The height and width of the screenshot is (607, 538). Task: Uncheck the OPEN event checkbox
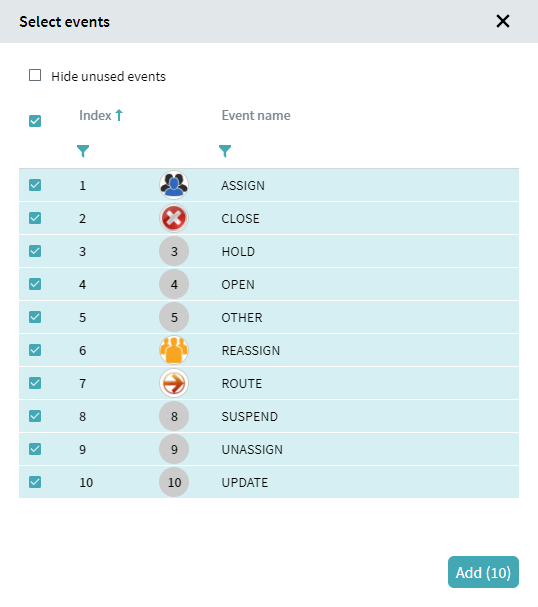coord(35,284)
